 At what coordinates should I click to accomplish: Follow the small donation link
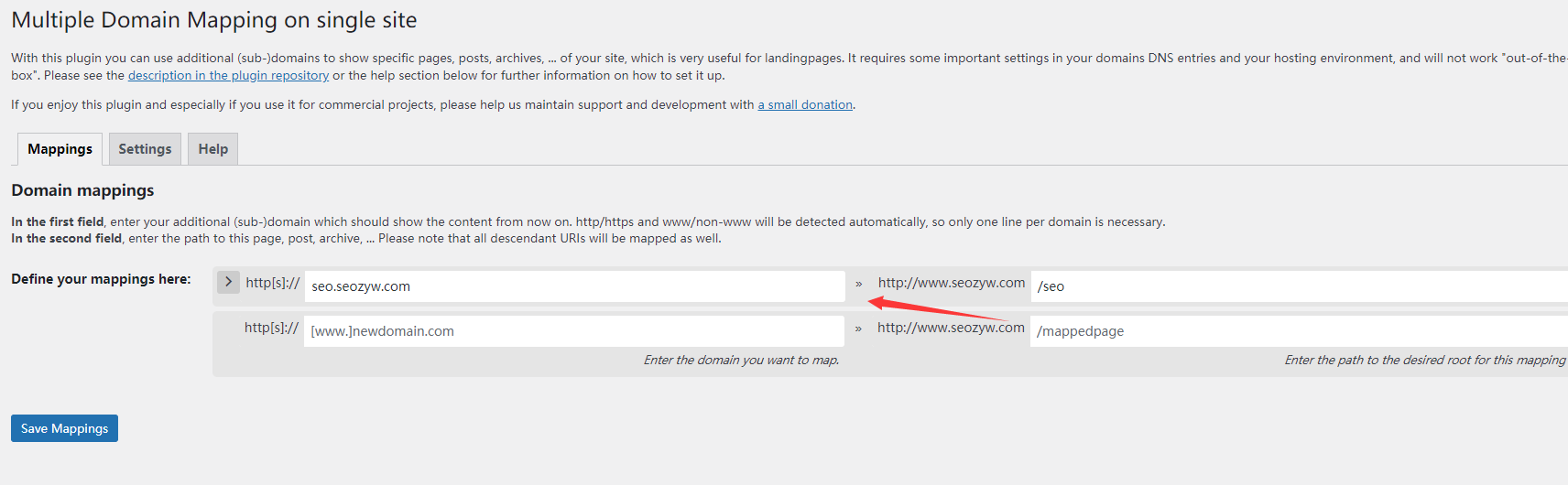pos(805,105)
